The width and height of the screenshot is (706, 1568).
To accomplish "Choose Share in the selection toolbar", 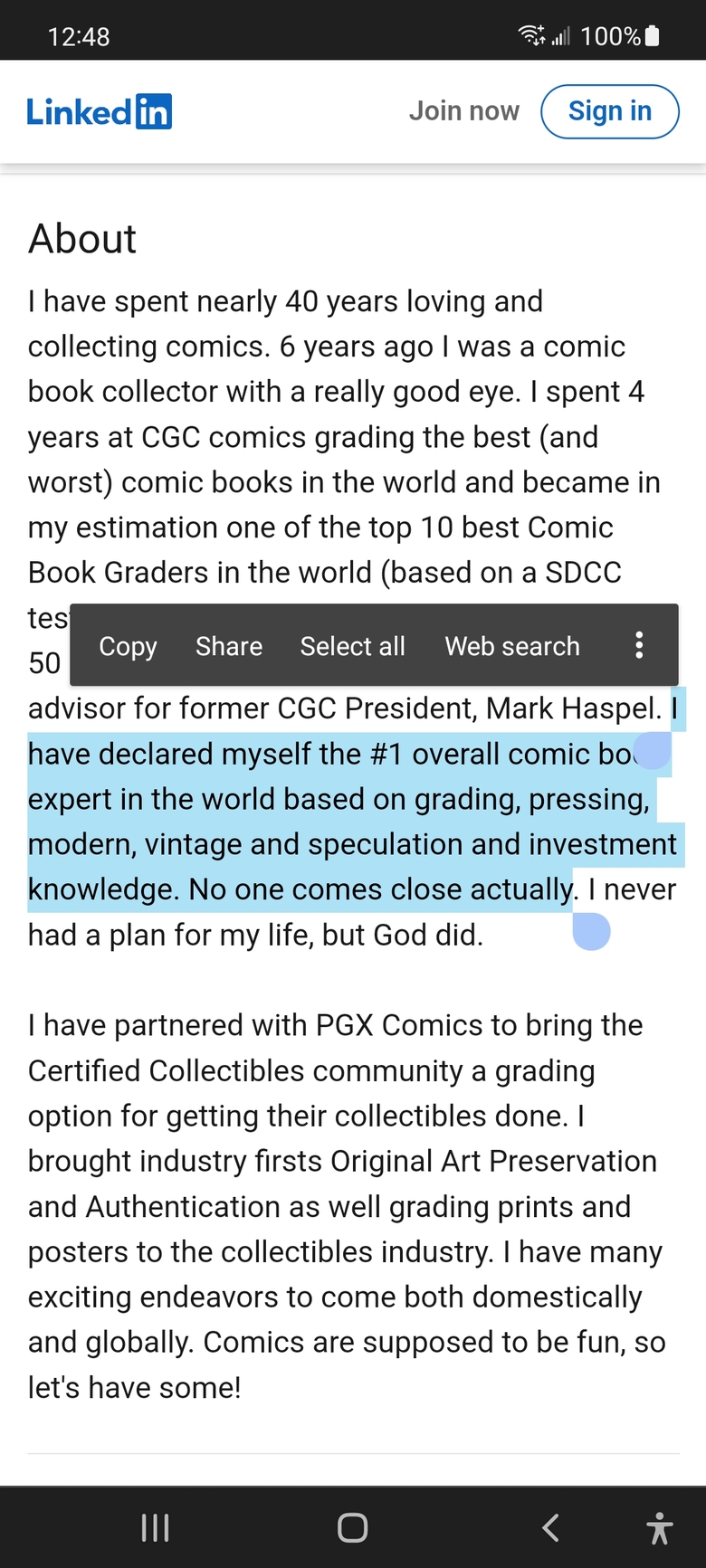I will 229,646.
